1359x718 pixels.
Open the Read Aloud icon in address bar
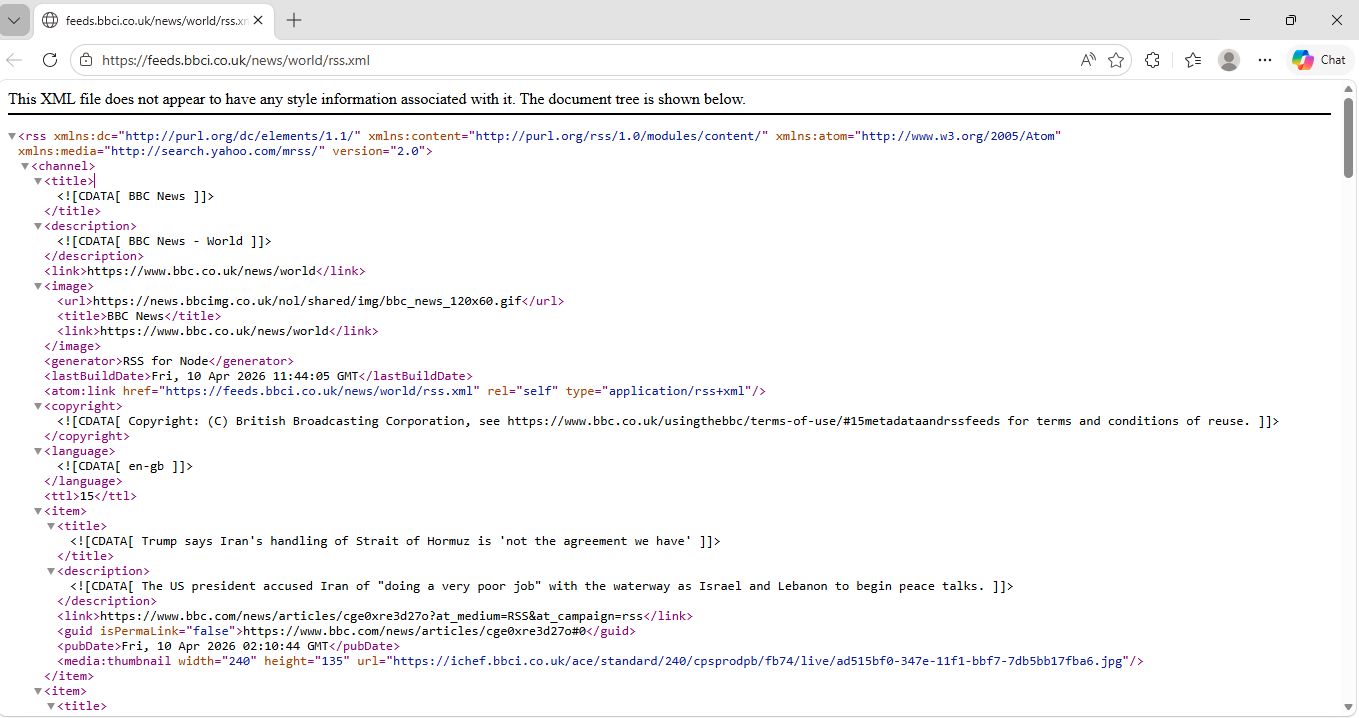[x=1088, y=60]
